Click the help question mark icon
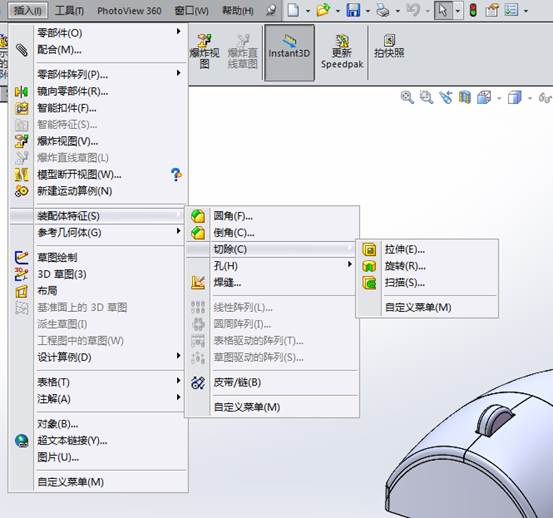 tap(176, 174)
